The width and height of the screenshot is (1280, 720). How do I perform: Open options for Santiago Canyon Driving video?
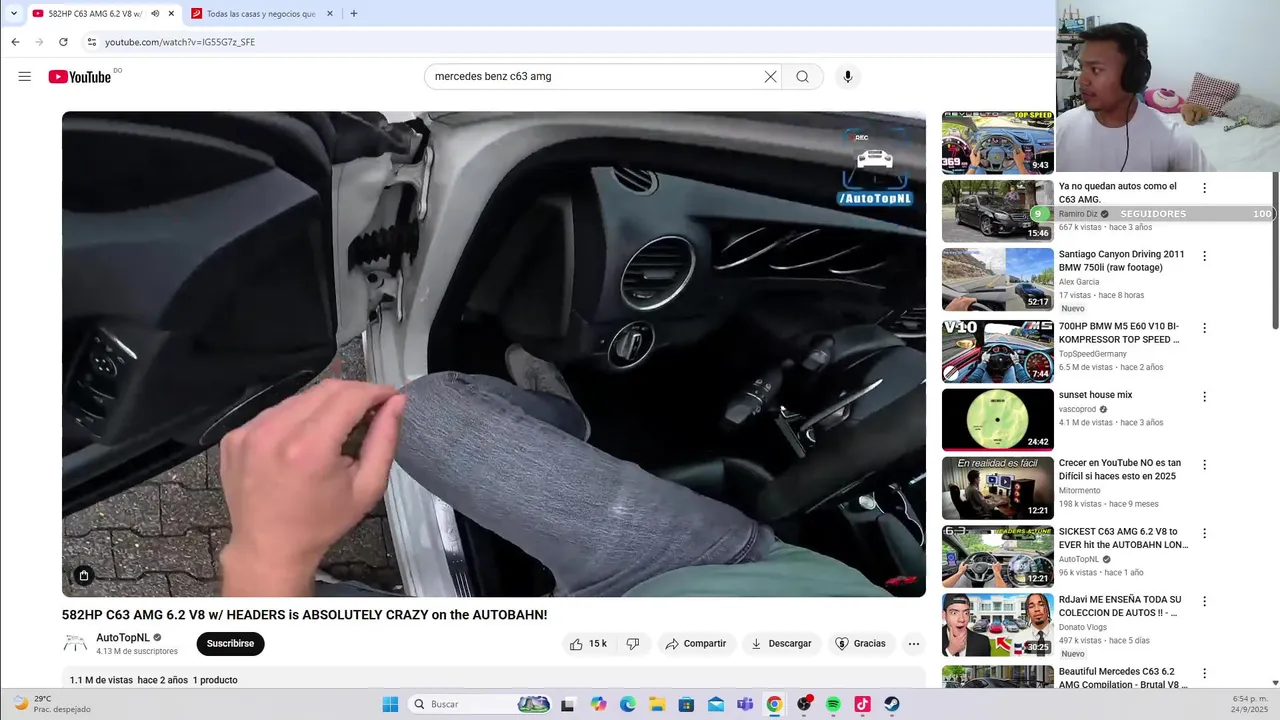coord(1204,256)
